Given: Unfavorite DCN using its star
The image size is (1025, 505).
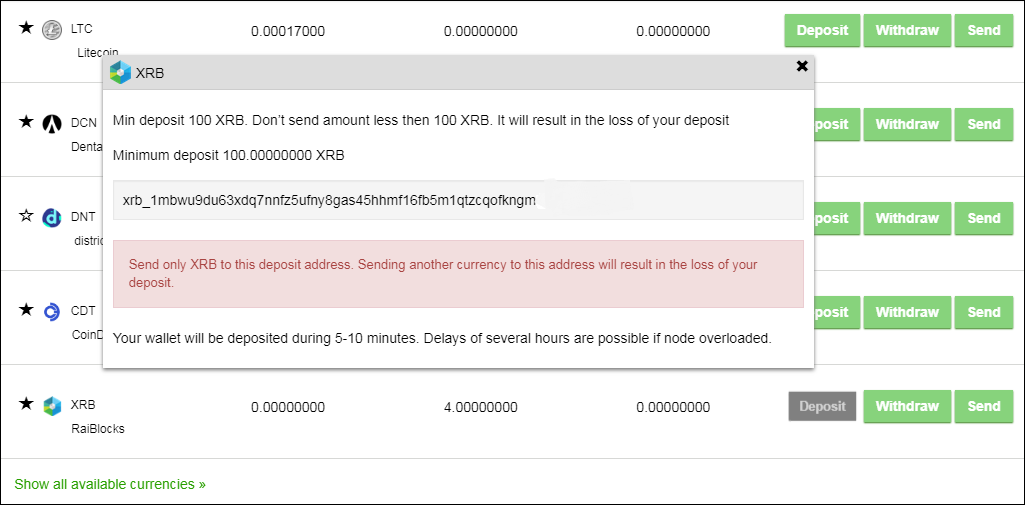Looking at the screenshot, I should point(26,122).
